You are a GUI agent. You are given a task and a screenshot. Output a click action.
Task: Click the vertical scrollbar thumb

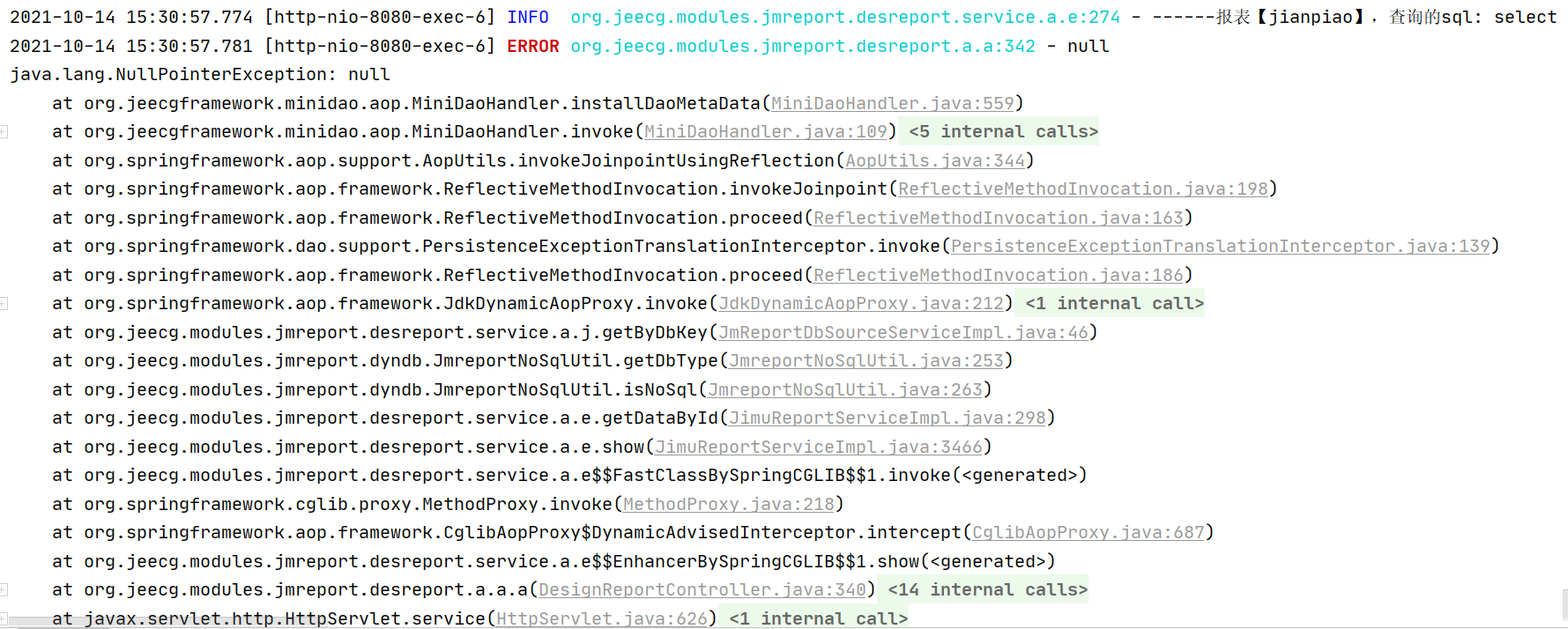click(x=1564, y=604)
